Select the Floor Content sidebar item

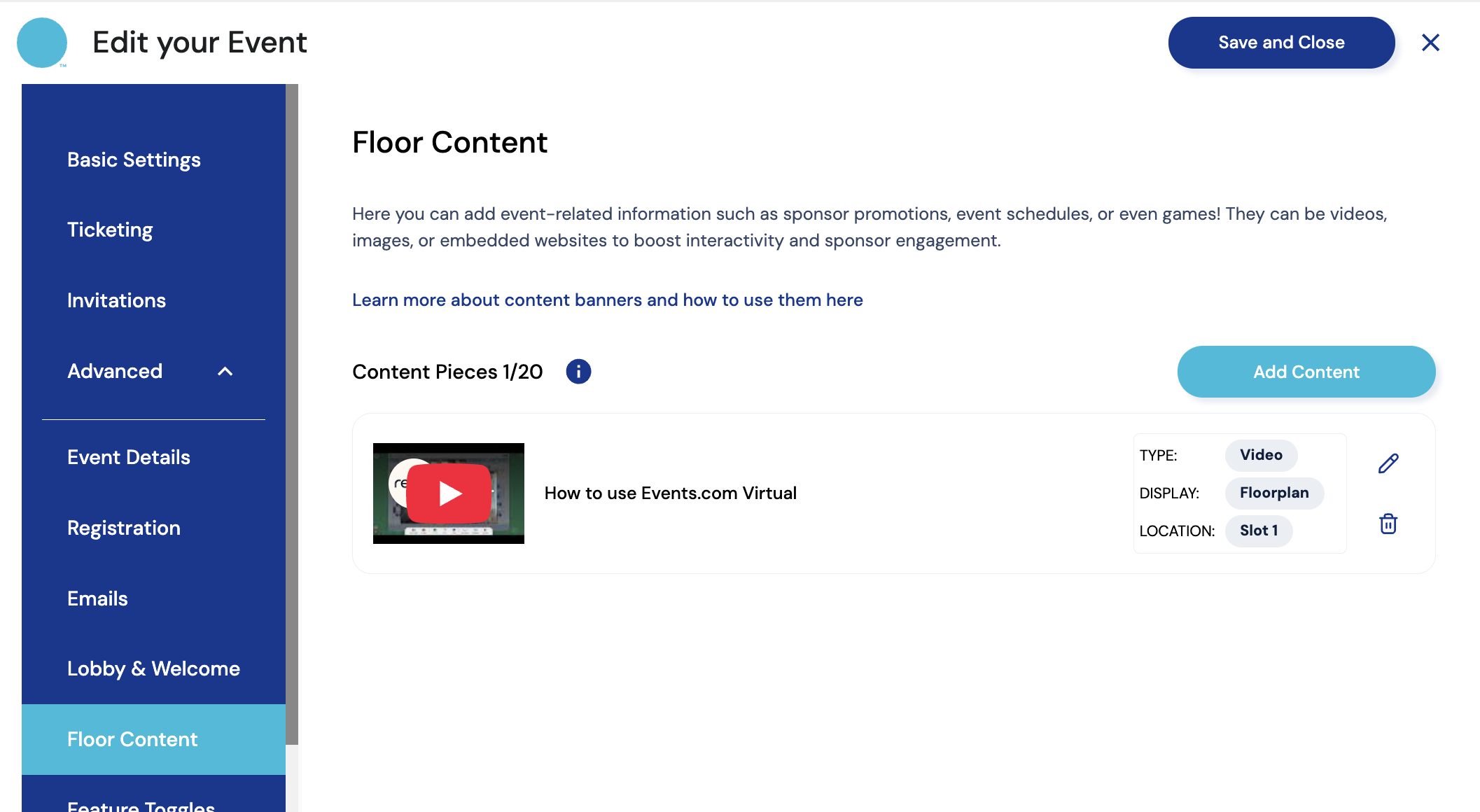click(132, 740)
